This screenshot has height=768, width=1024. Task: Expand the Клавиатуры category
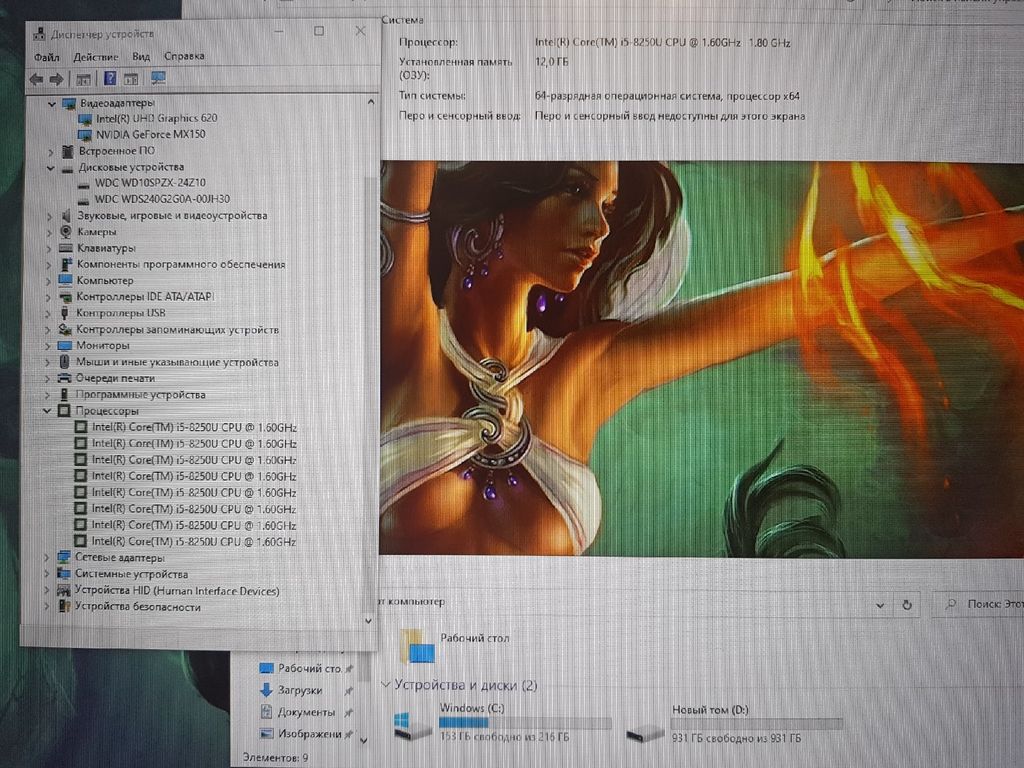50,249
